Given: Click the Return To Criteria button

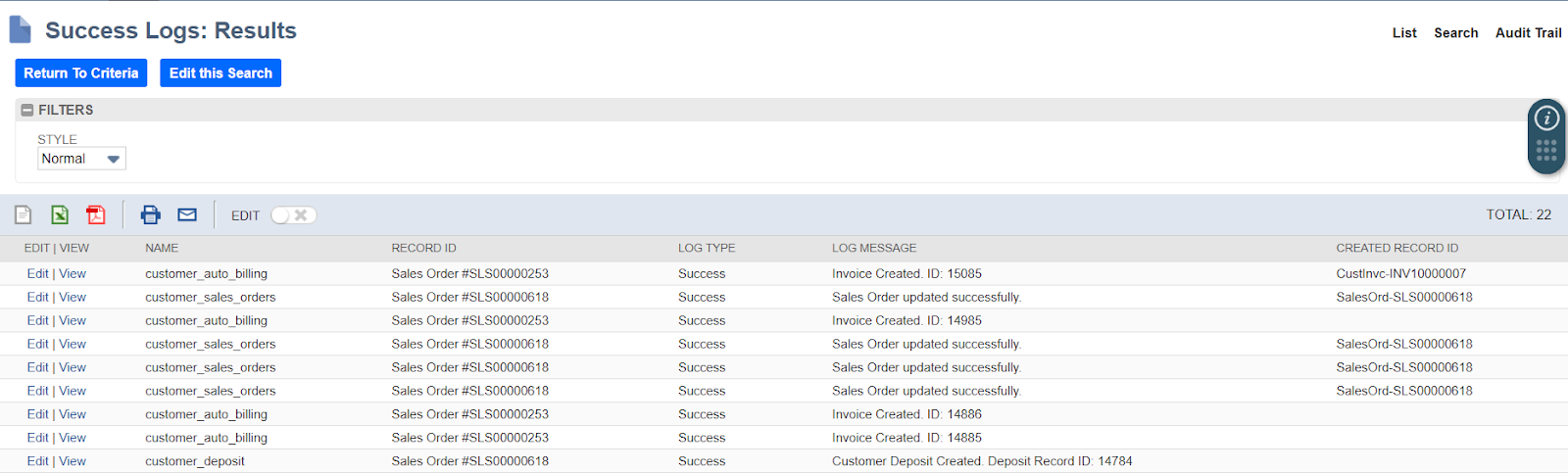Looking at the screenshot, I should pos(81,73).
